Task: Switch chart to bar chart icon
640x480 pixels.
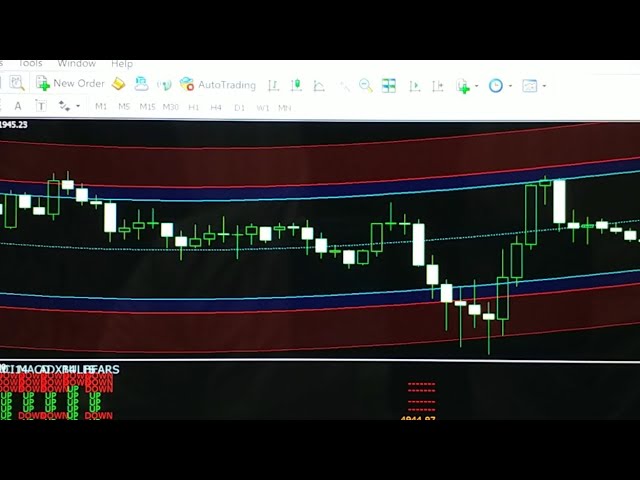Action: (273, 86)
